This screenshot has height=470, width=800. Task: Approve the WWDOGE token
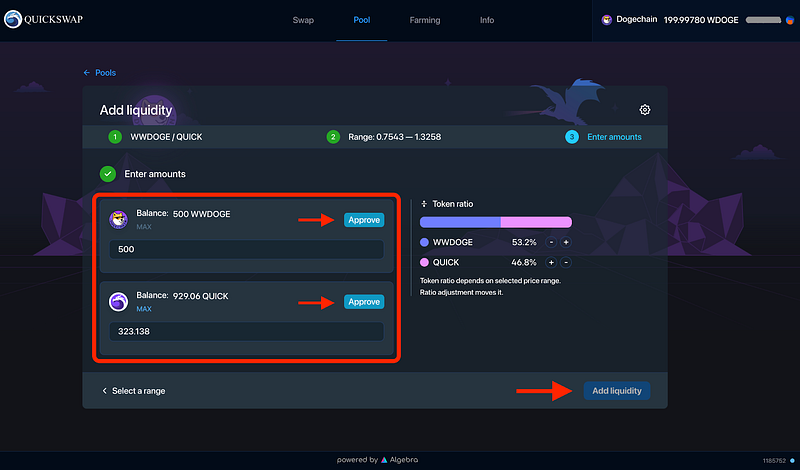point(364,220)
